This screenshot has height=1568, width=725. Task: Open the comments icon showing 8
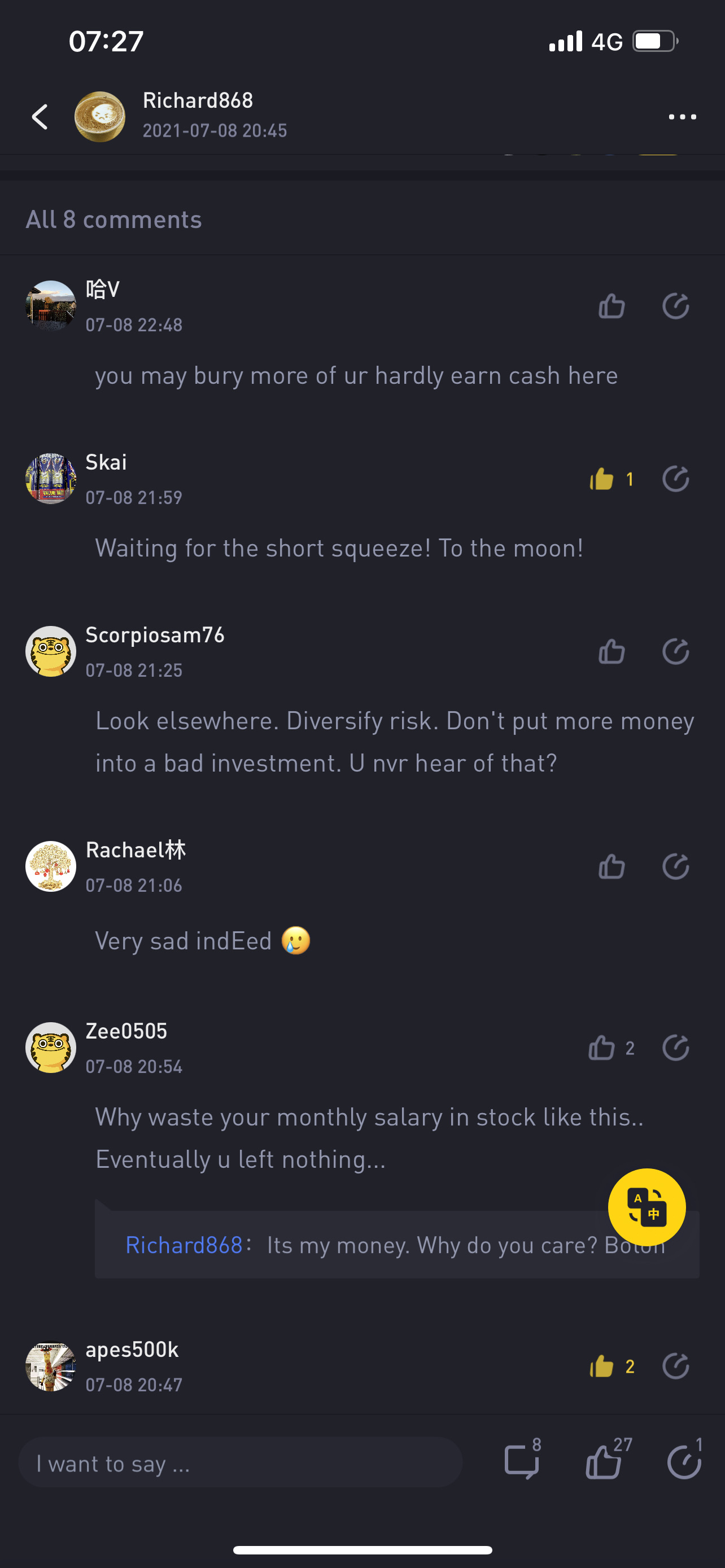522,1461
